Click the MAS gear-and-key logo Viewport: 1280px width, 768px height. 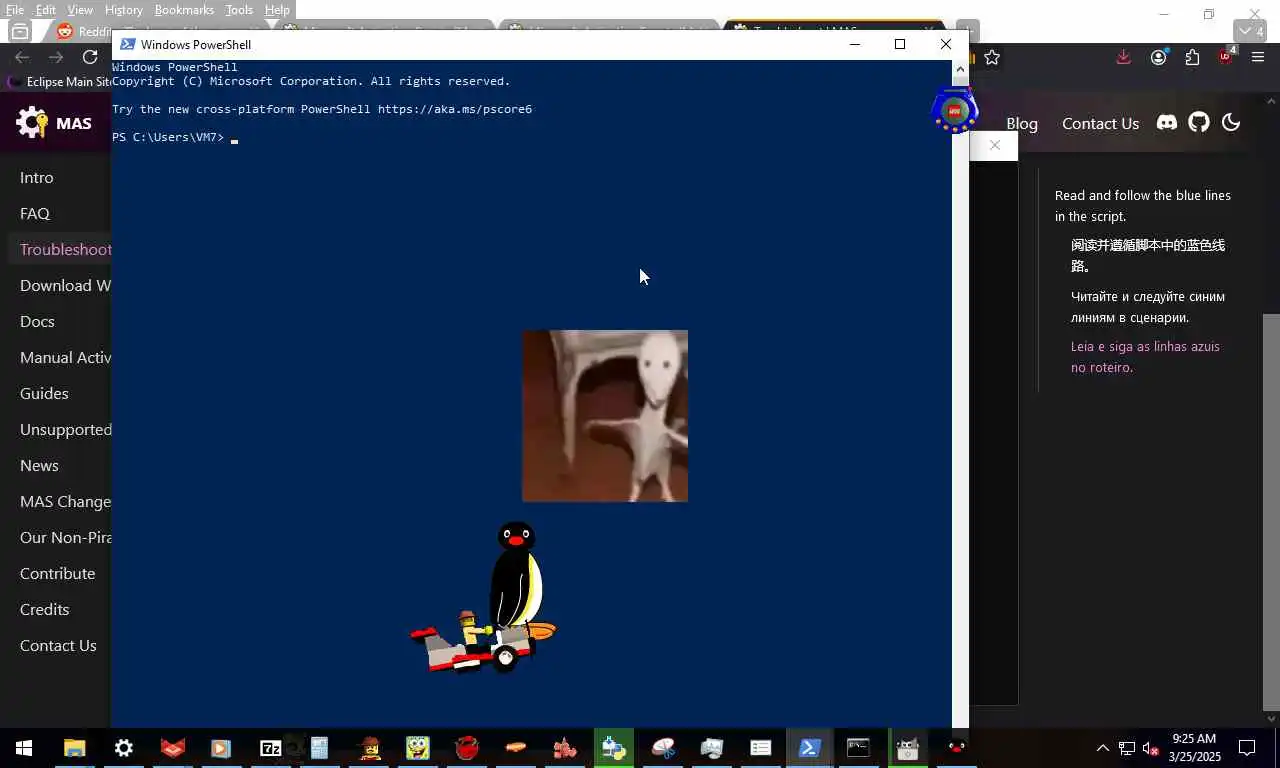click(x=32, y=123)
